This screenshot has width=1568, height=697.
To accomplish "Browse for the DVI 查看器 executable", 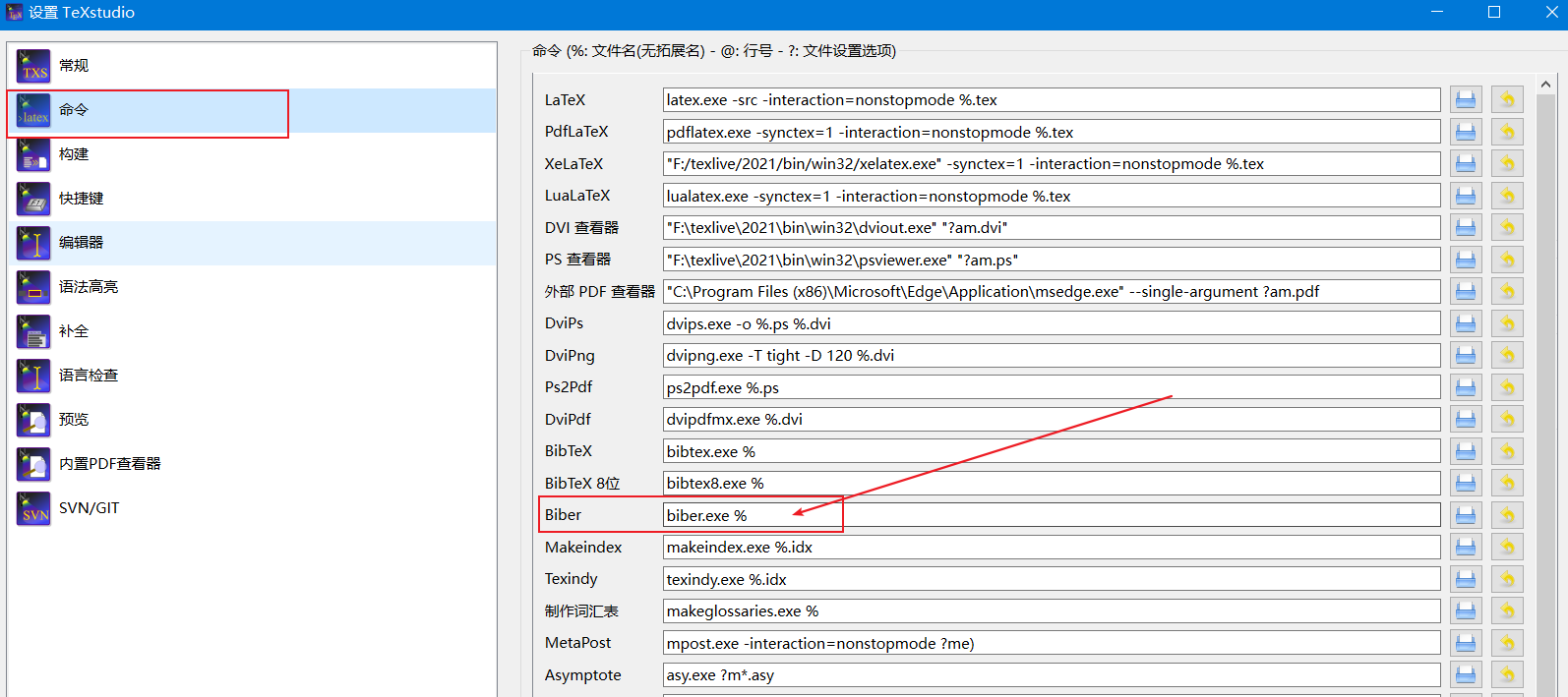I will click(x=1466, y=227).
